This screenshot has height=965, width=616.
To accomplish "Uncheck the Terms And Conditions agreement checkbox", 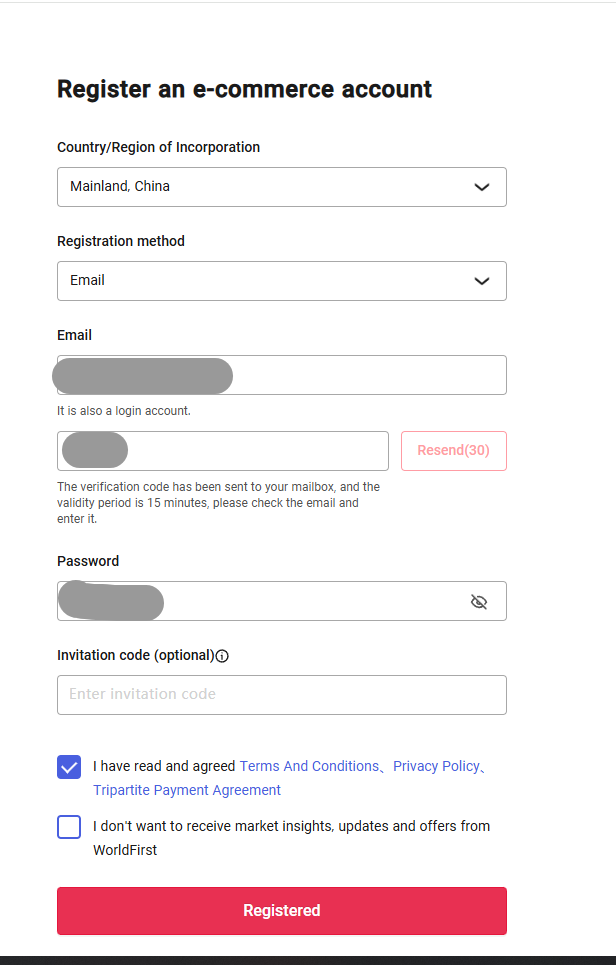I will (x=68, y=766).
